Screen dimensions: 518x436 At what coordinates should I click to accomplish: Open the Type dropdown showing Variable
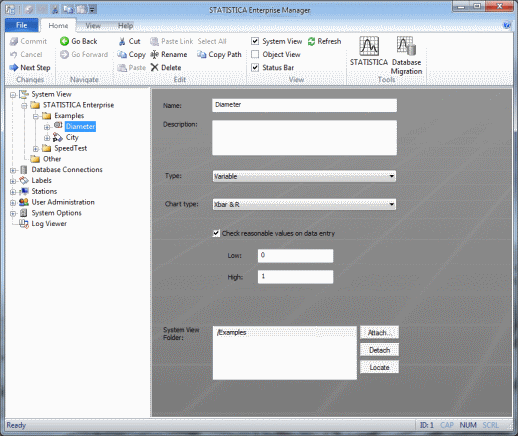tap(304, 176)
